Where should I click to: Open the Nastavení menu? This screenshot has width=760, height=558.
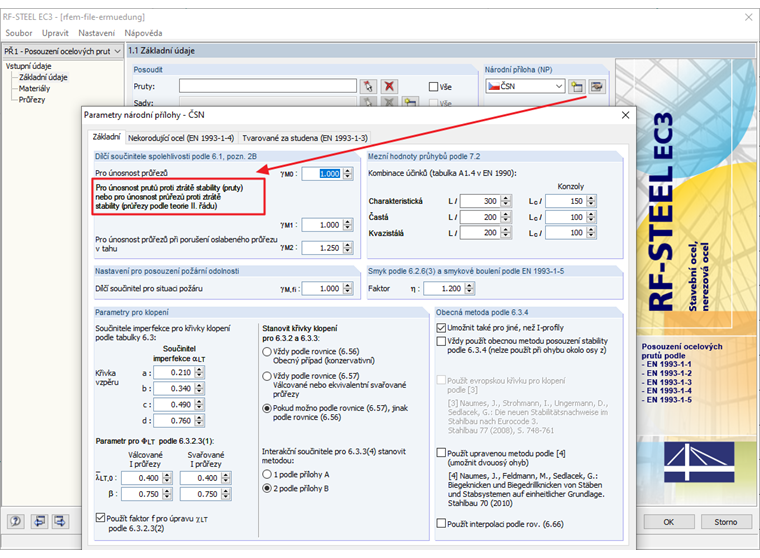click(x=96, y=33)
